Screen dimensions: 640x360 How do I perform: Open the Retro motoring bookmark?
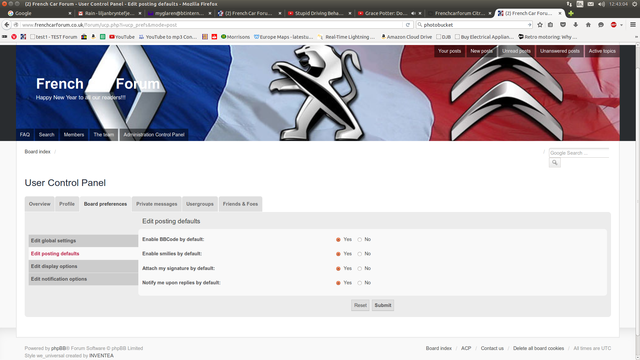(x=547, y=37)
